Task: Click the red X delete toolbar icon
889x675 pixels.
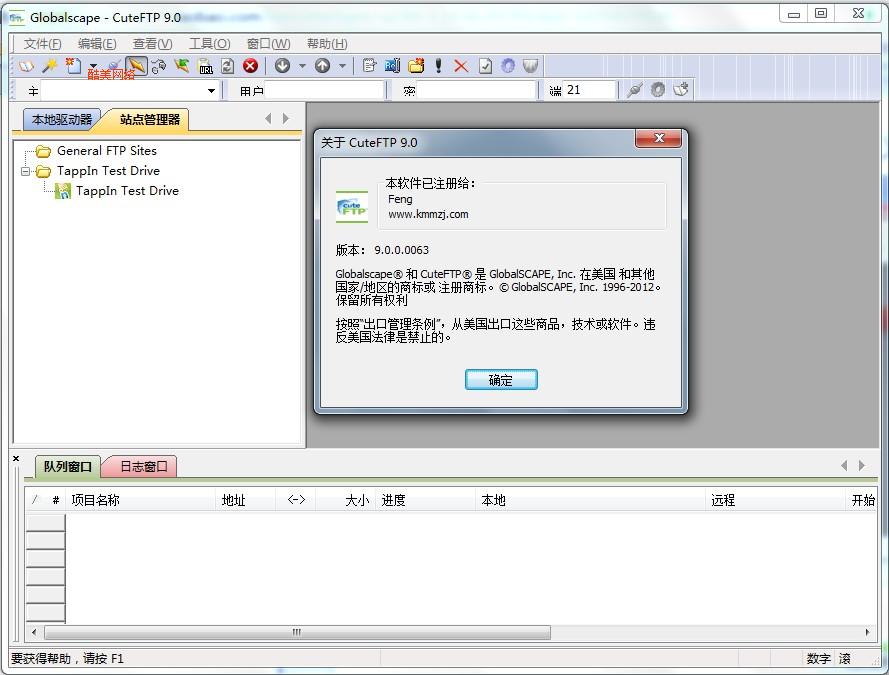Action: point(461,66)
